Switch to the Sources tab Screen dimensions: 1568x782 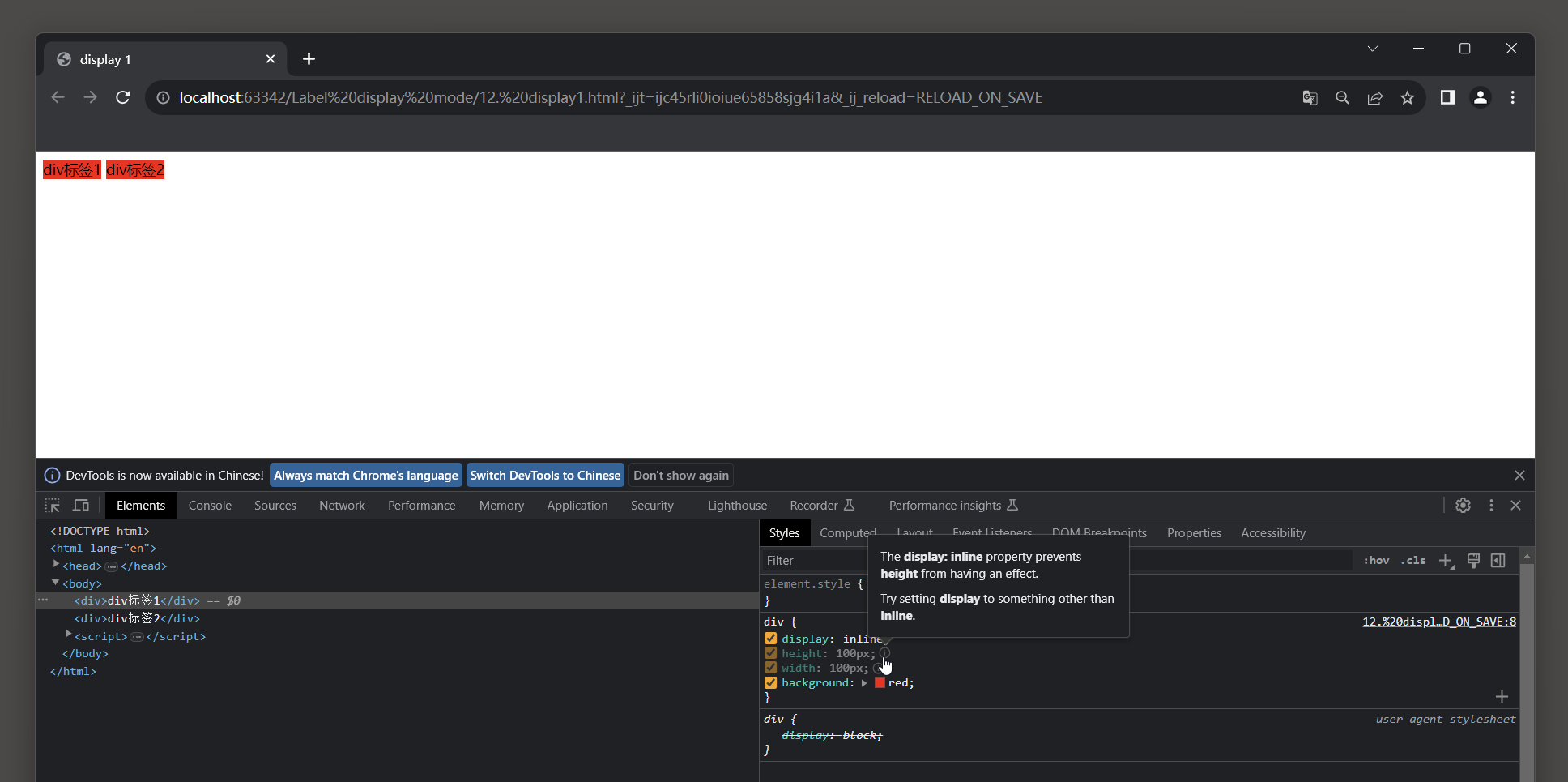point(275,506)
